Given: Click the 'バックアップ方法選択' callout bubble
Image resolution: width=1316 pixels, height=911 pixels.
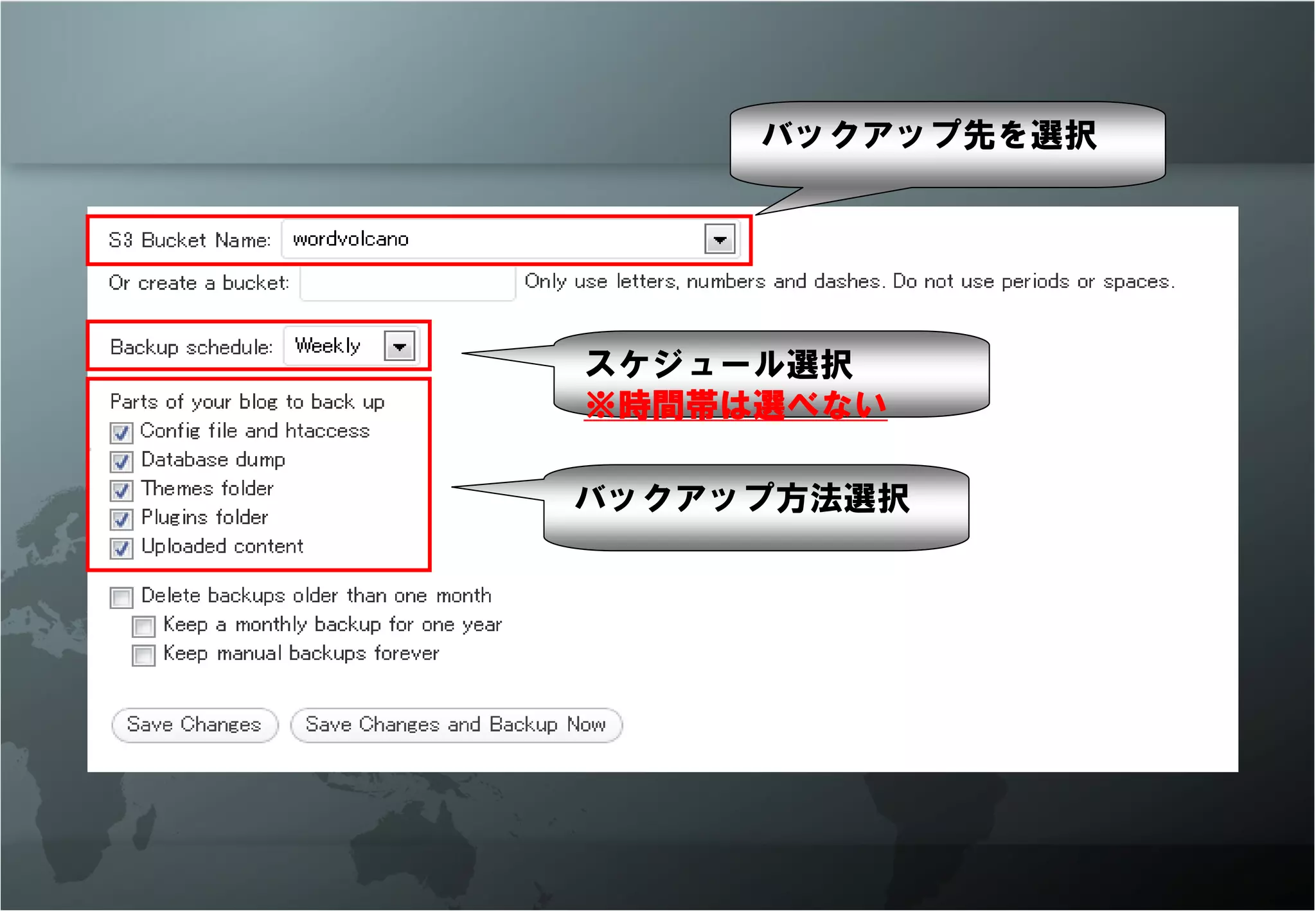Looking at the screenshot, I should (x=756, y=508).
